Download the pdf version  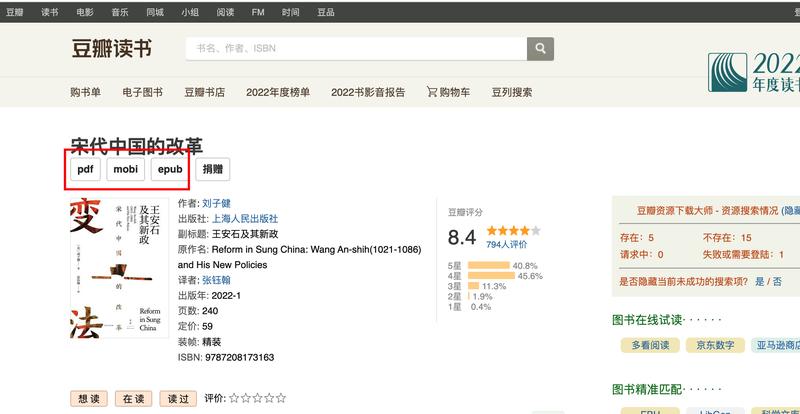click(x=85, y=169)
